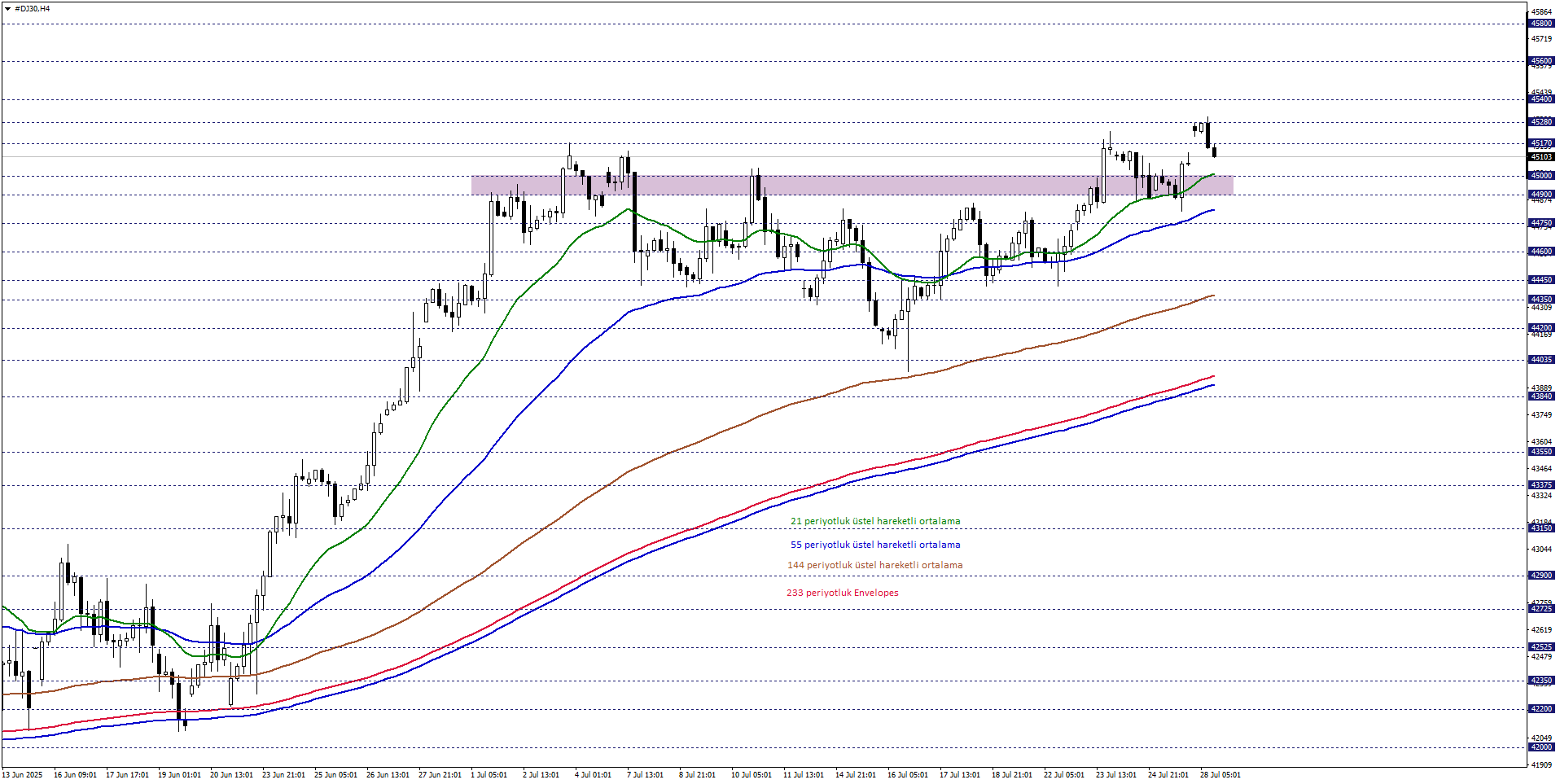
Task: Click the 8 Jul 21:01 time label
Action: click(x=697, y=775)
